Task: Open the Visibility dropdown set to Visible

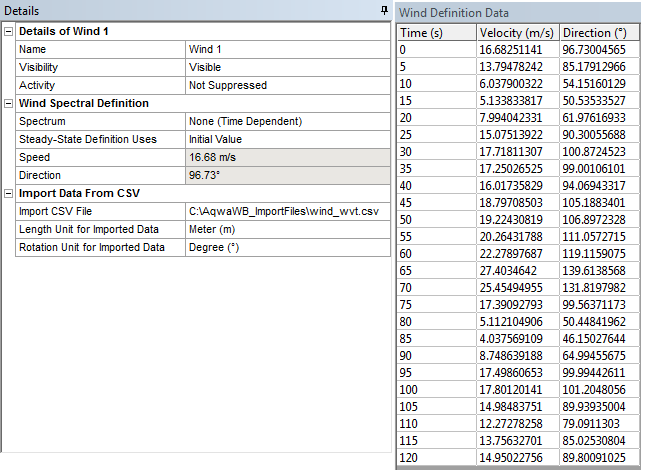Action: pyautogui.click(x=286, y=67)
